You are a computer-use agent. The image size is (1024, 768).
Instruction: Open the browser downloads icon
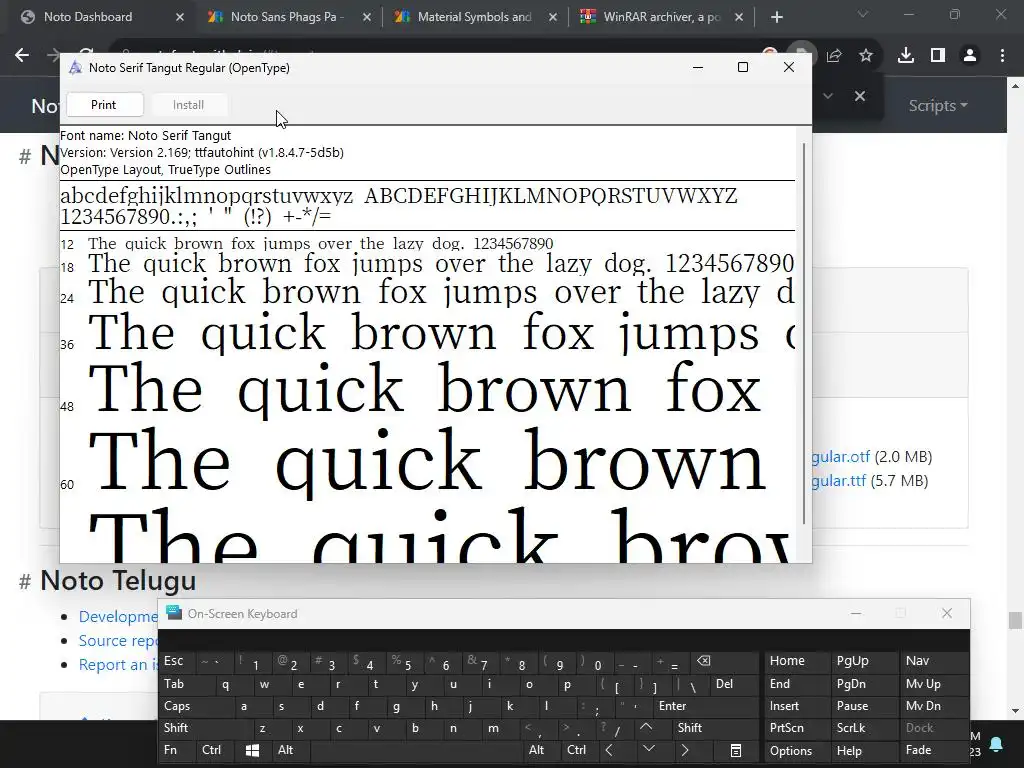[906, 56]
